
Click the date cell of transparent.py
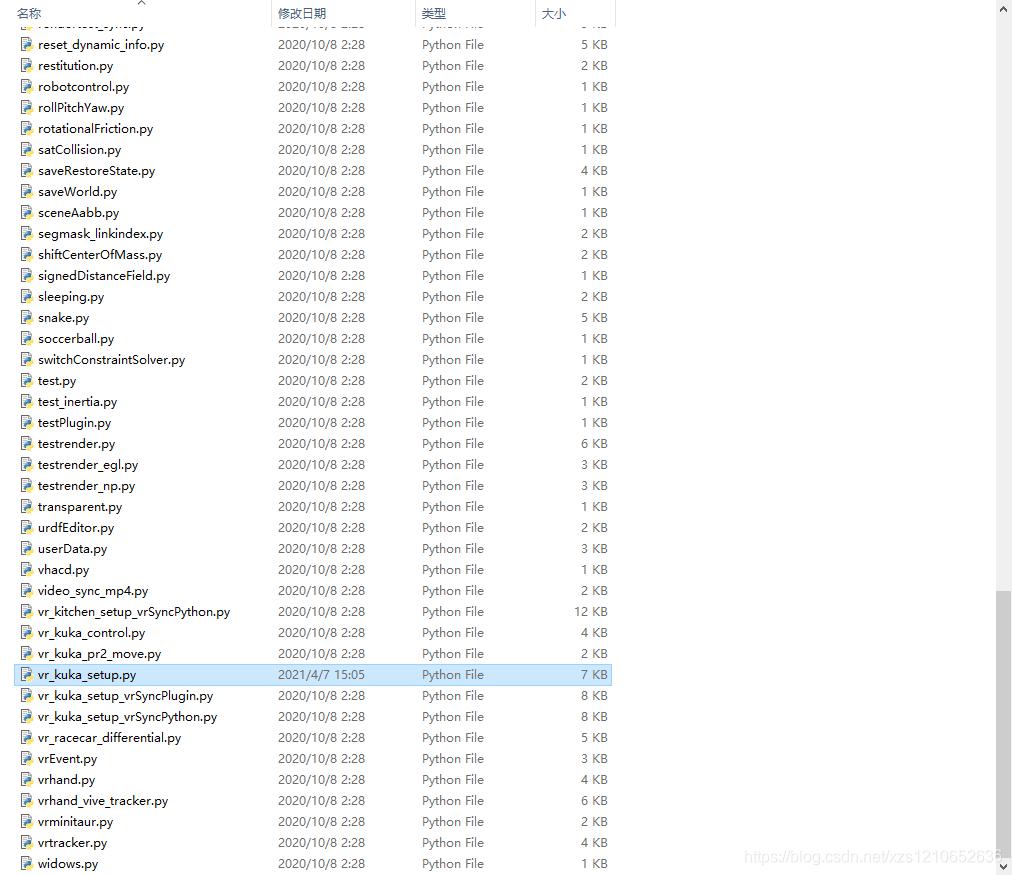[321, 506]
